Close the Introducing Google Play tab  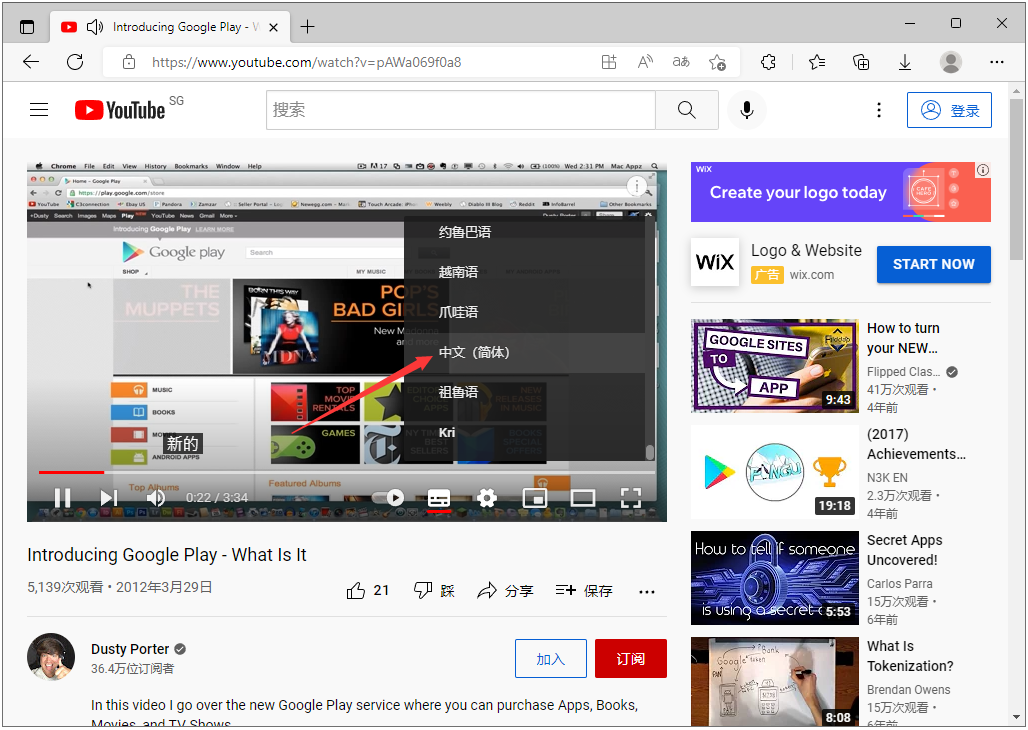(274, 28)
